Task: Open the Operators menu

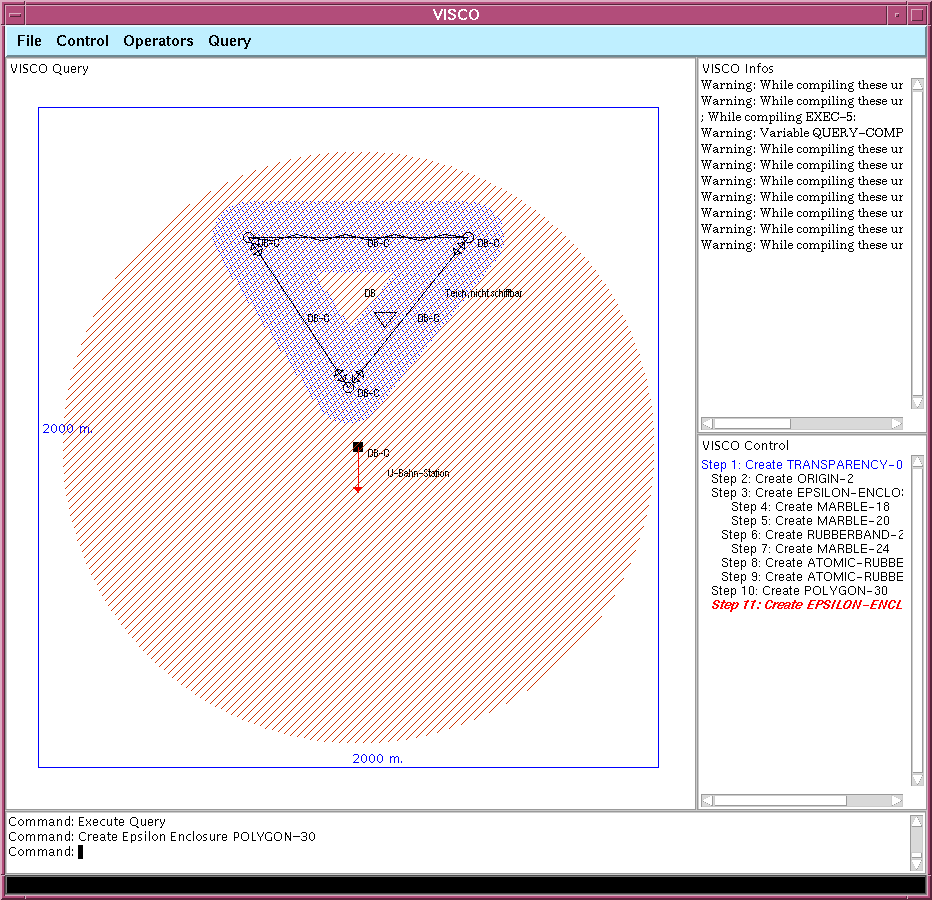Action: click(x=158, y=41)
